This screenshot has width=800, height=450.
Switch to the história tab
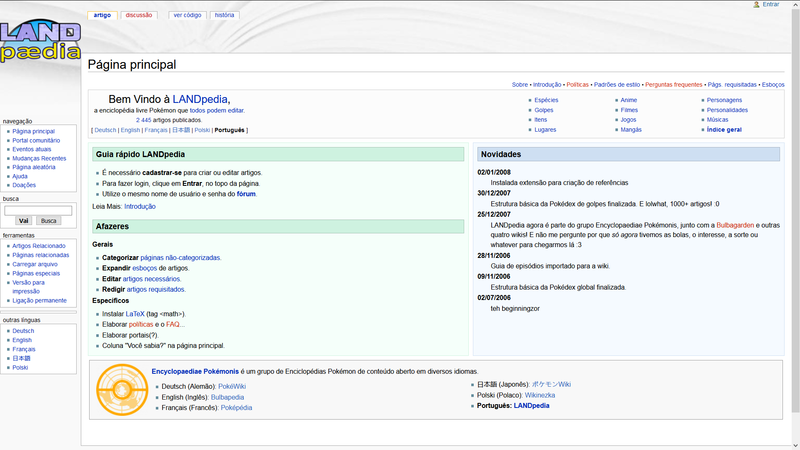(224, 15)
